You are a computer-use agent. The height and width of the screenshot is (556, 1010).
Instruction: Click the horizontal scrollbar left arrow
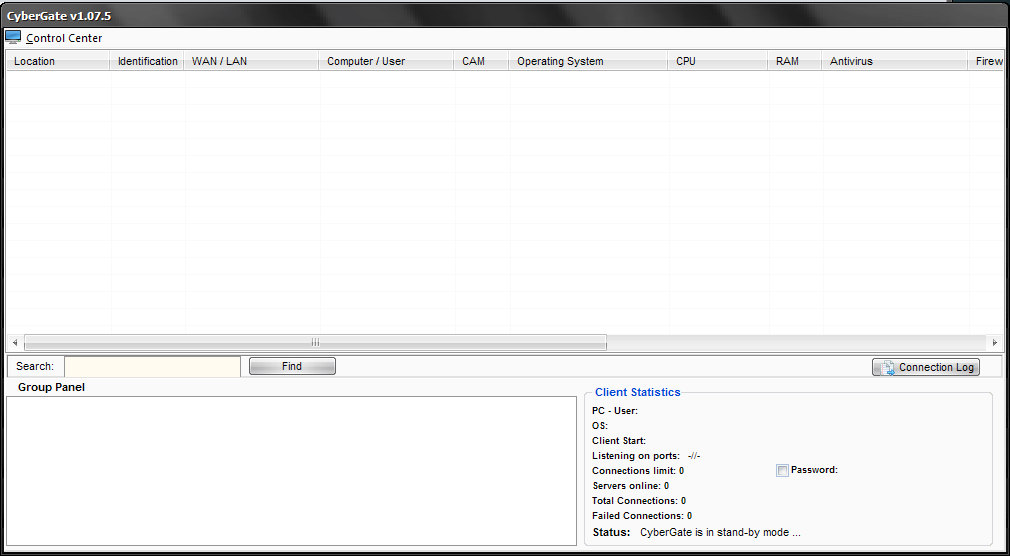click(x=15, y=342)
